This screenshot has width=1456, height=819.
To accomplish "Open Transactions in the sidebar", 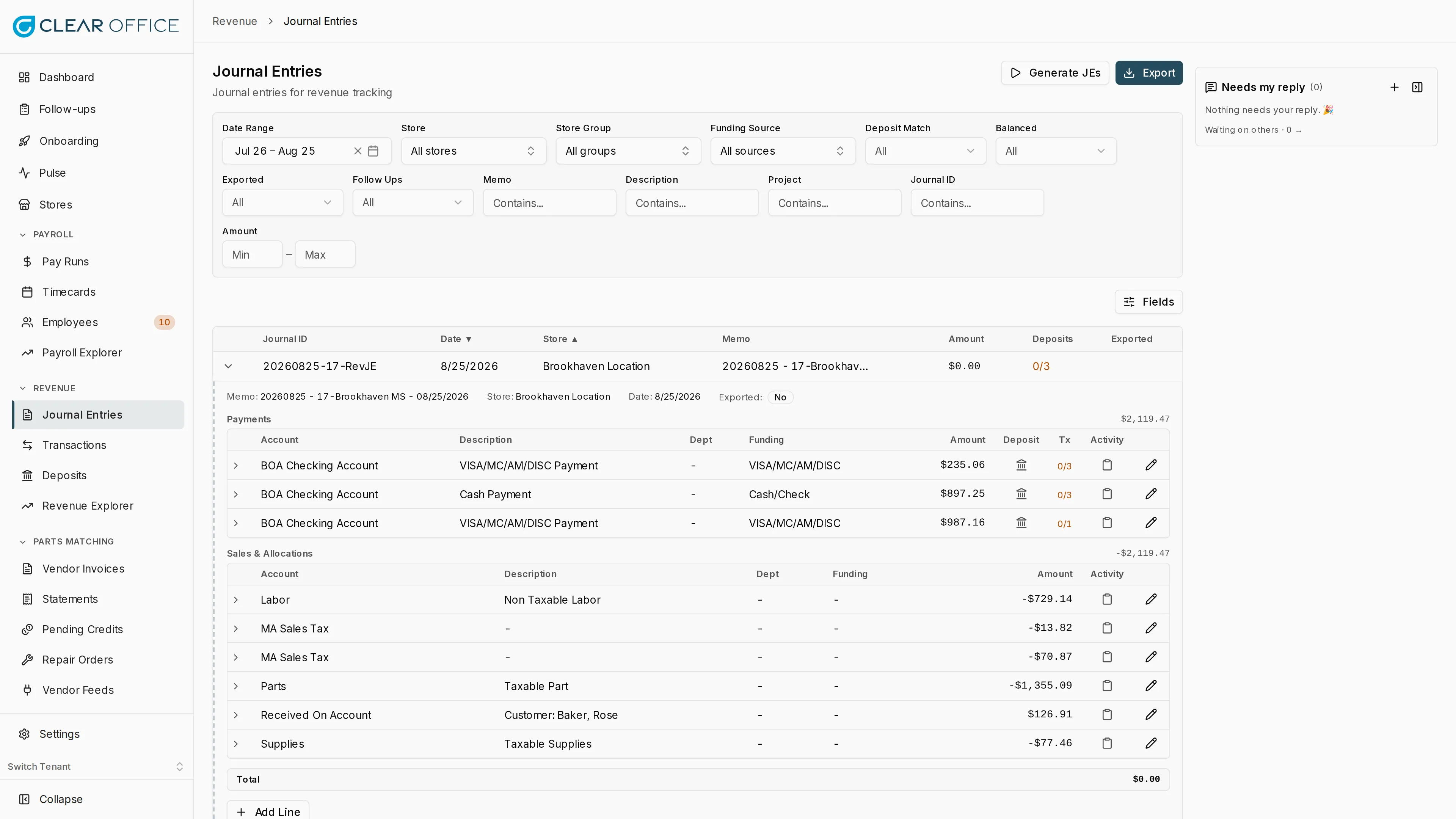I will coord(98,446).
